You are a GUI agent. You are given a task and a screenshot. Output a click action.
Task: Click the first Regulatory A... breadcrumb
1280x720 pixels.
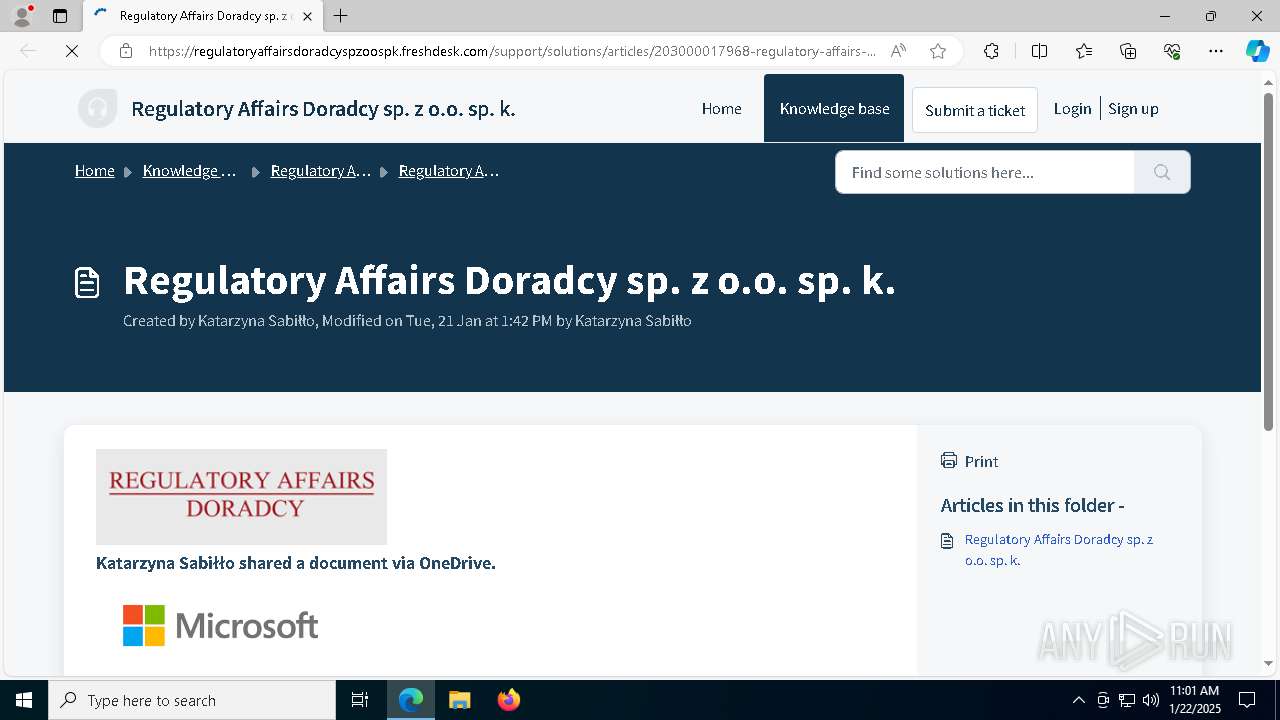(321, 171)
